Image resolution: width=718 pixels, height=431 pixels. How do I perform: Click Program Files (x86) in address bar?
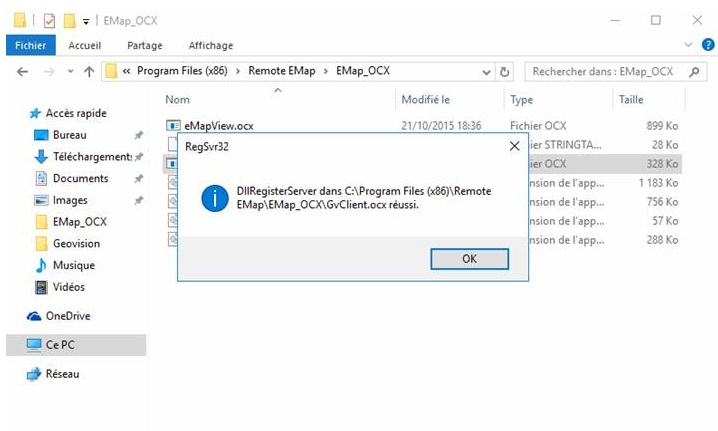[x=182, y=71]
